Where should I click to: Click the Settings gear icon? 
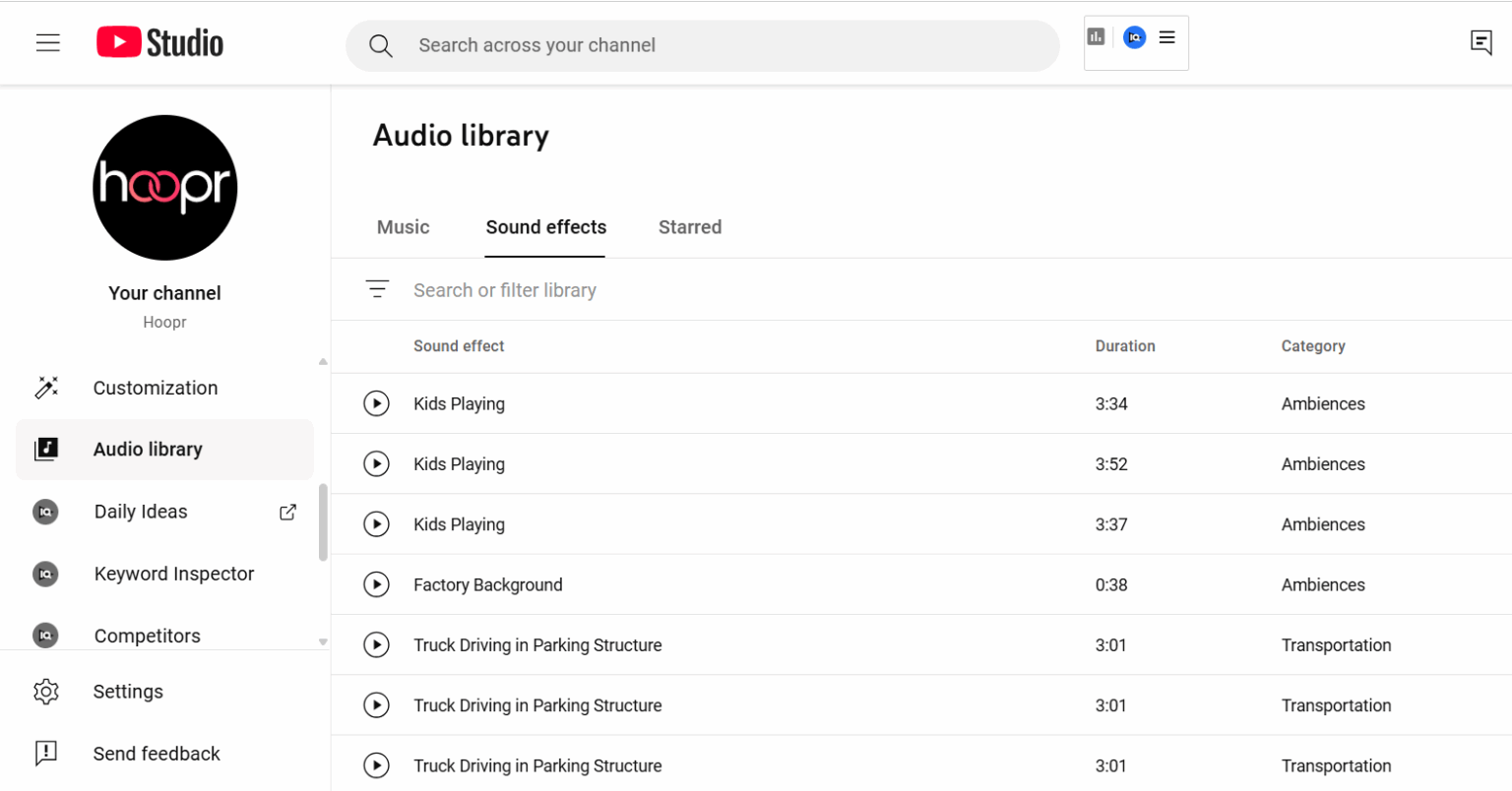(x=46, y=692)
